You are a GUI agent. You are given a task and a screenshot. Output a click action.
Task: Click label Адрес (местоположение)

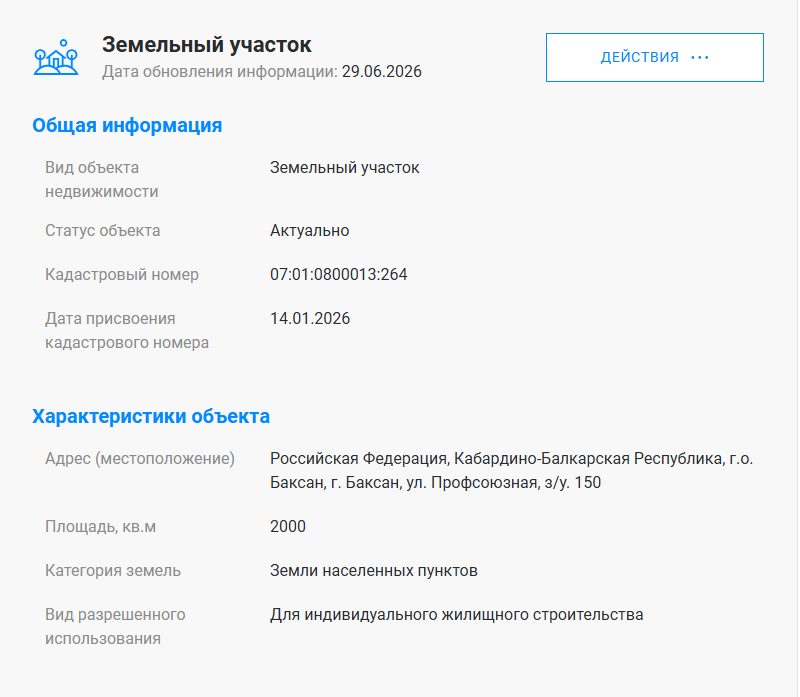pos(140,458)
